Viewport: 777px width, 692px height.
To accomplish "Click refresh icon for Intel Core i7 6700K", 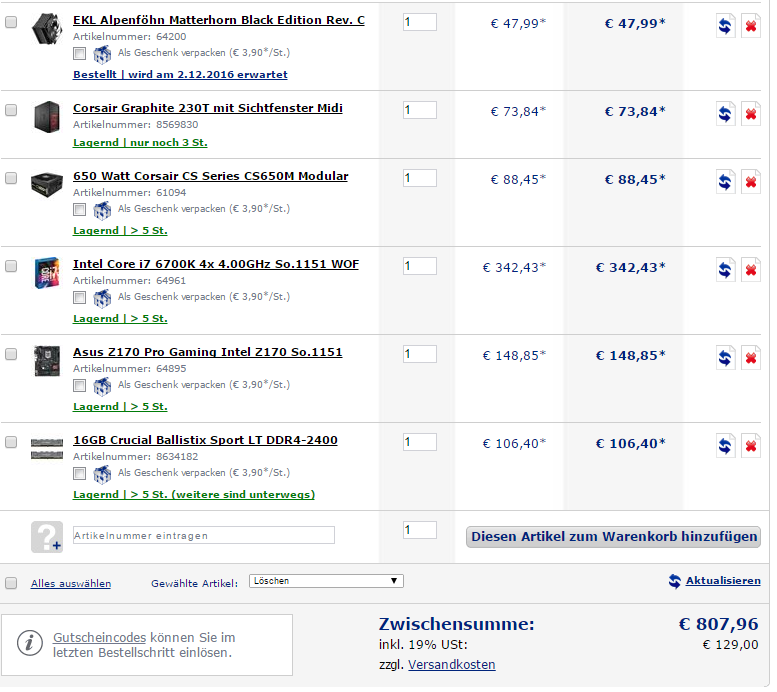I will 725,270.
